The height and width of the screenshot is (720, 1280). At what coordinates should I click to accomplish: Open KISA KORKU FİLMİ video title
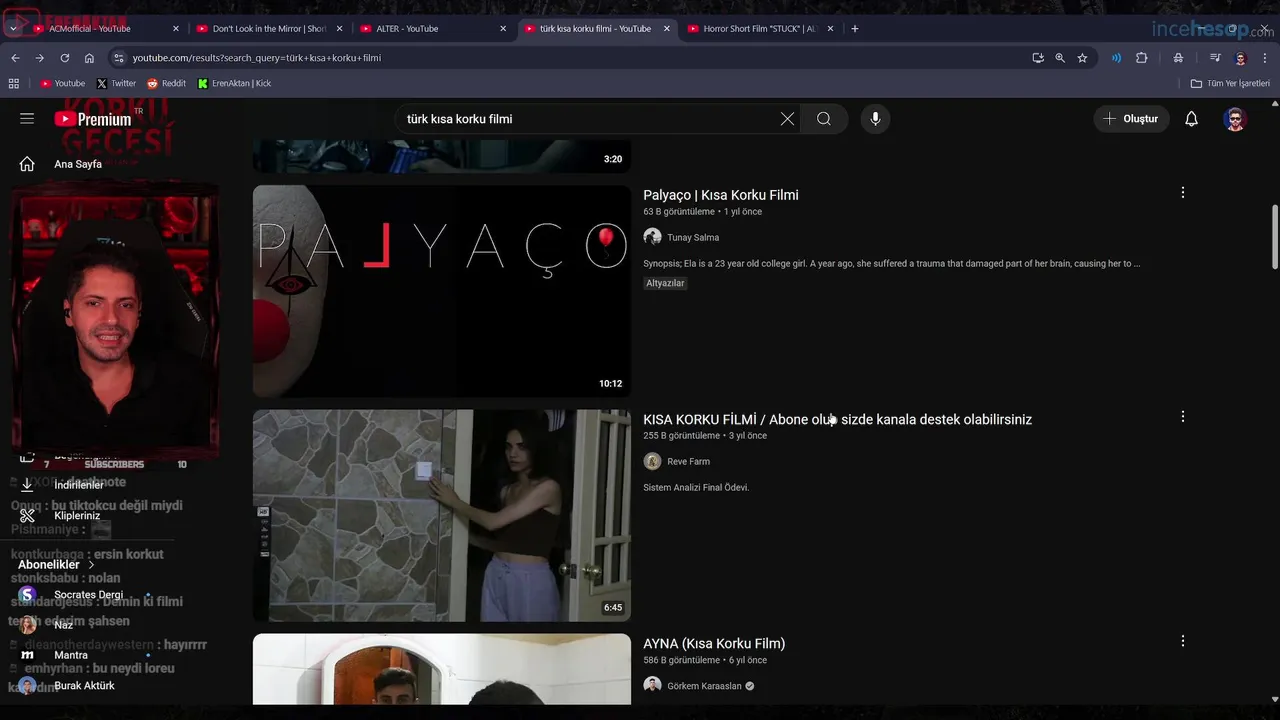[837, 419]
